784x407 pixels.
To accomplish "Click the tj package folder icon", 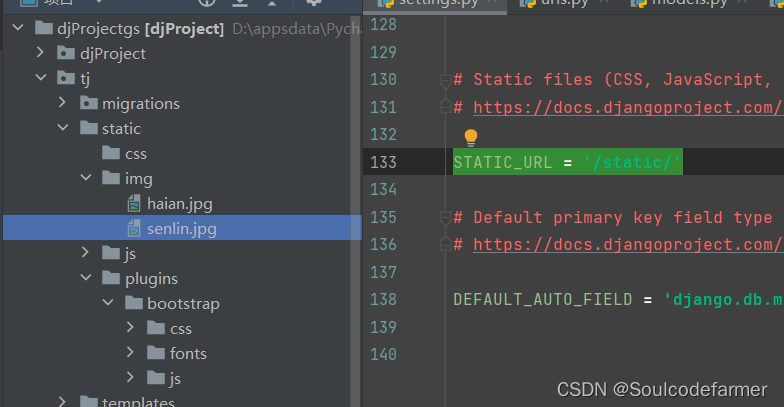I will 66,78.
